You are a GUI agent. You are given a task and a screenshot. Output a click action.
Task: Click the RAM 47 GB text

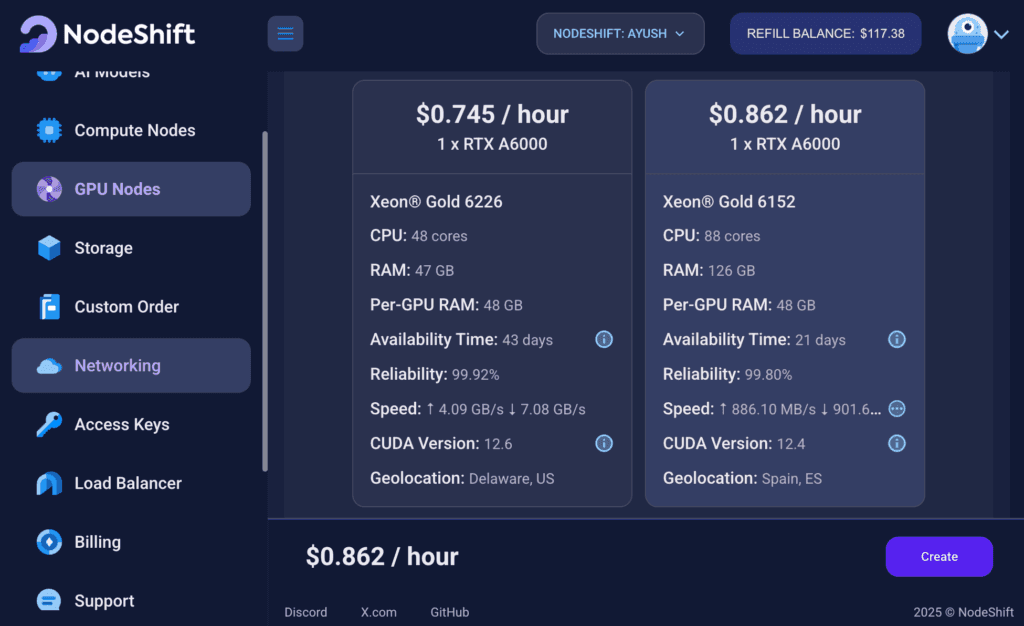tap(412, 270)
